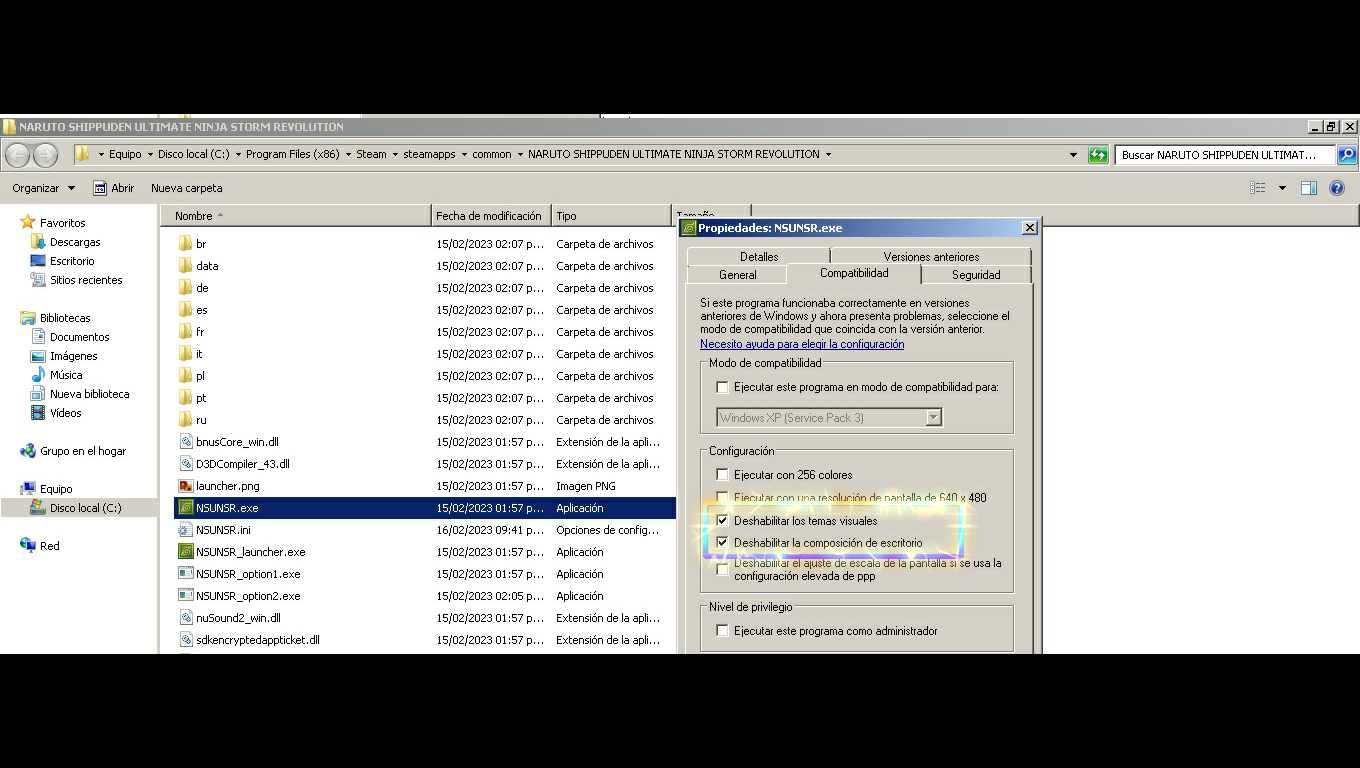Open the address bar history dropdown arrow

[x=1073, y=155]
